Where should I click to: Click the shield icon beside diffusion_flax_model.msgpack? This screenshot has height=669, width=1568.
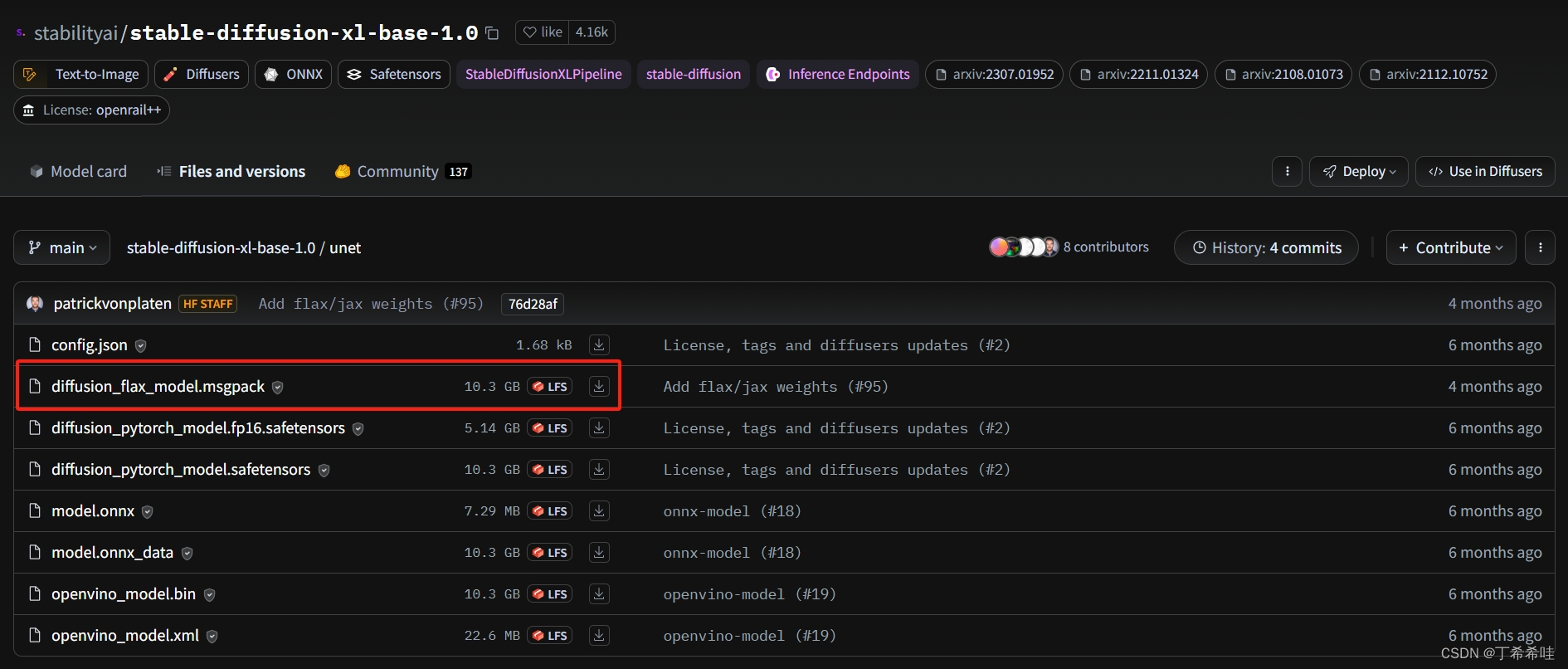pyautogui.click(x=278, y=387)
